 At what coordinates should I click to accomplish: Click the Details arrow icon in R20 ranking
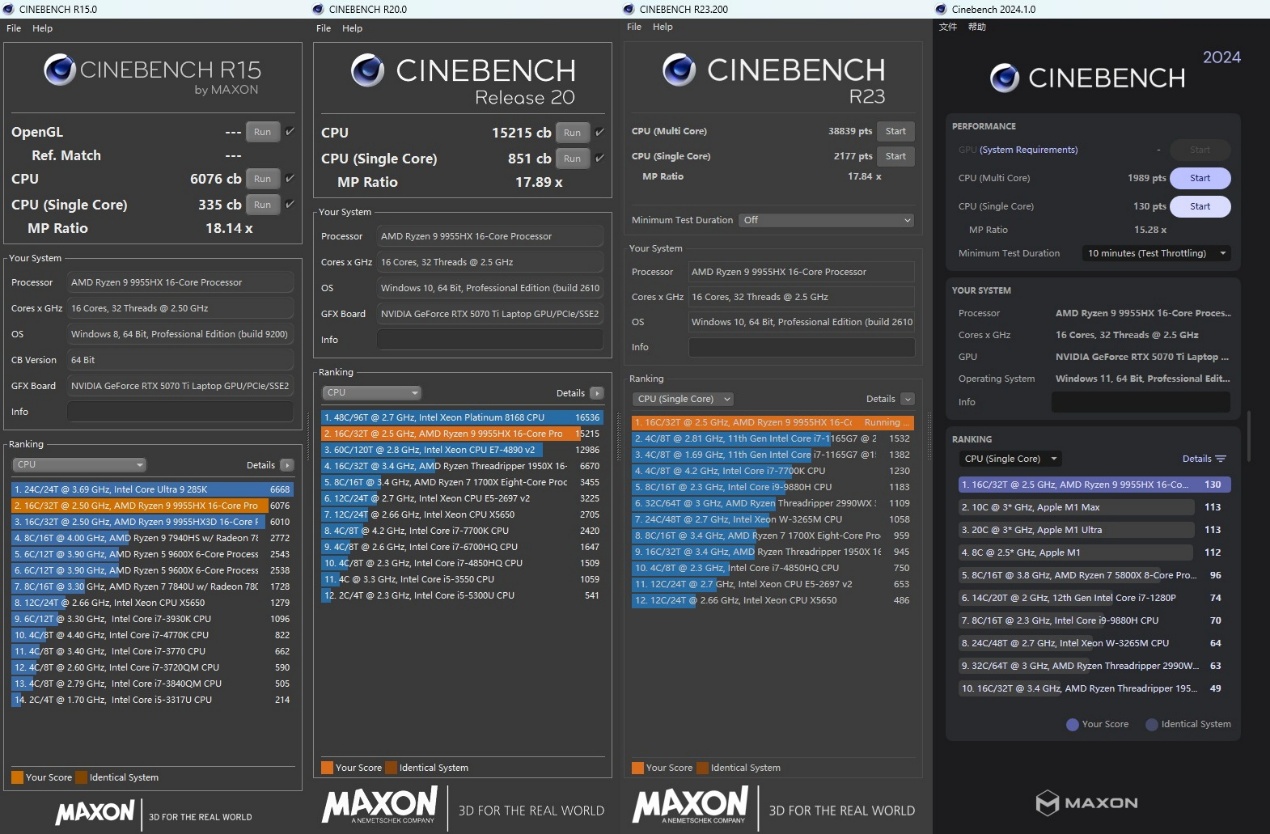pos(597,393)
